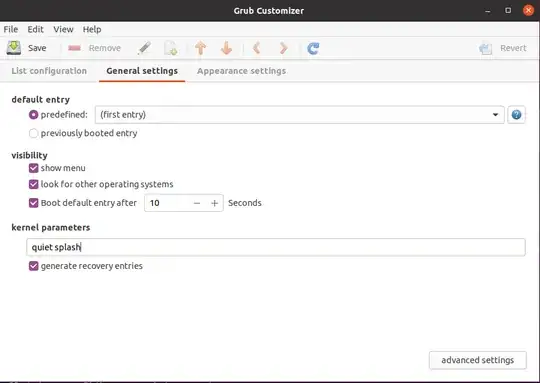
Task: Switch to Appearance settings tab
Action: point(241,71)
